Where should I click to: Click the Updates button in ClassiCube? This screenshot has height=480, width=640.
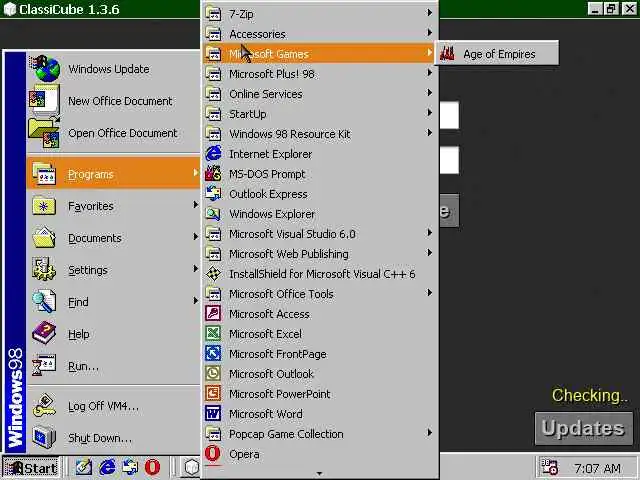click(584, 428)
